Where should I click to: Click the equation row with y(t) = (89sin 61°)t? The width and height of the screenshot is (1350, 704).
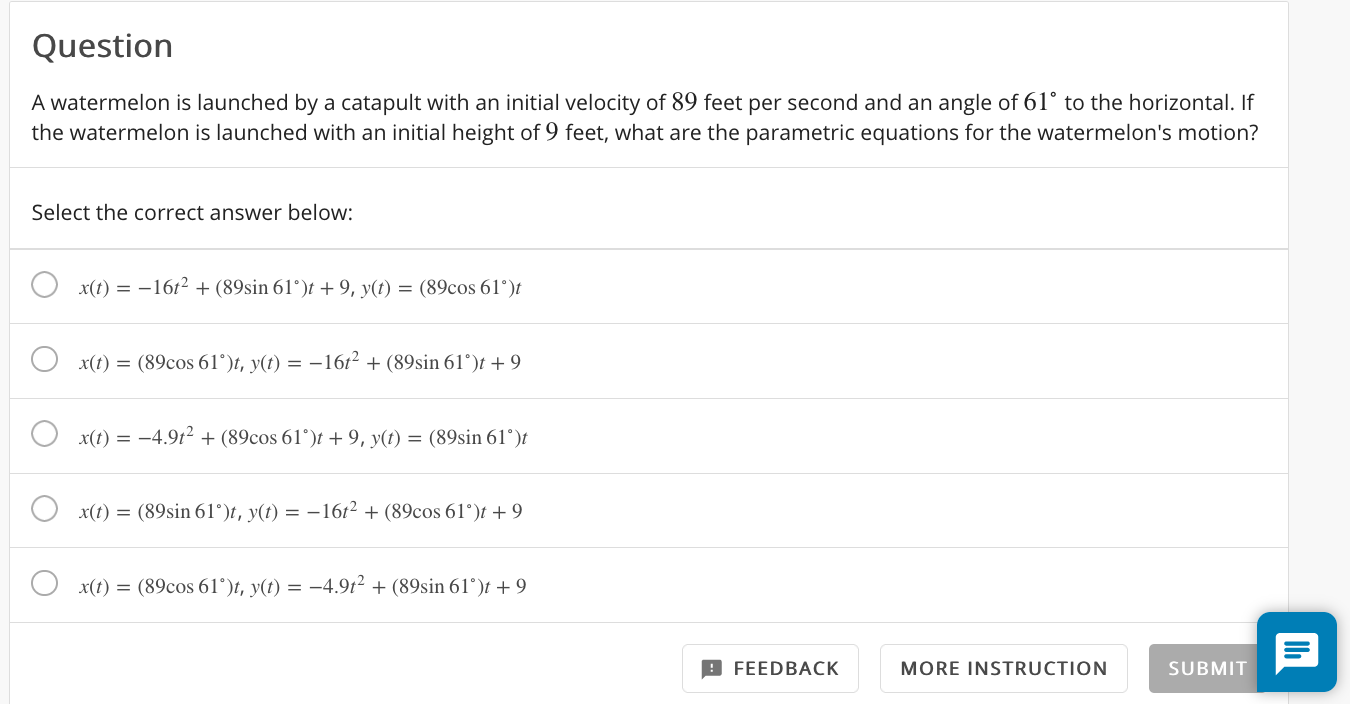point(303,436)
